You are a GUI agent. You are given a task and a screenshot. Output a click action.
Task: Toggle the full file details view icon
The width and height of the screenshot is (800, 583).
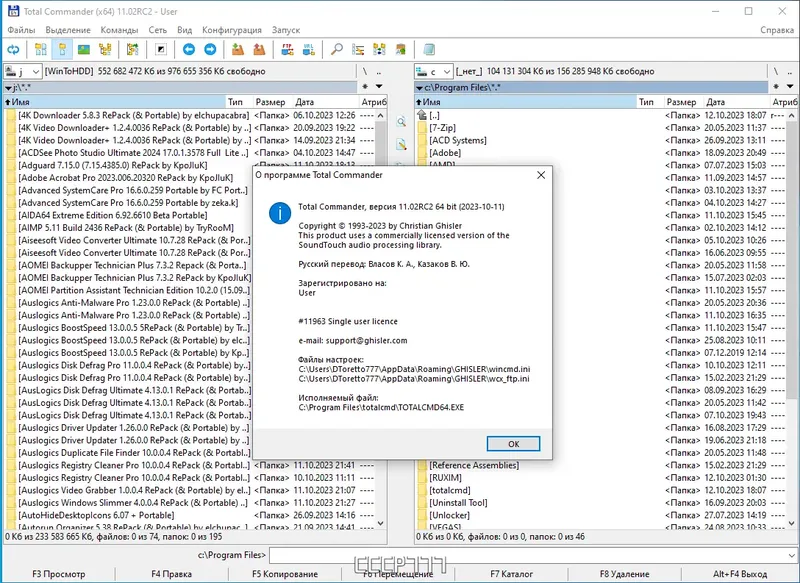[x=62, y=49]
